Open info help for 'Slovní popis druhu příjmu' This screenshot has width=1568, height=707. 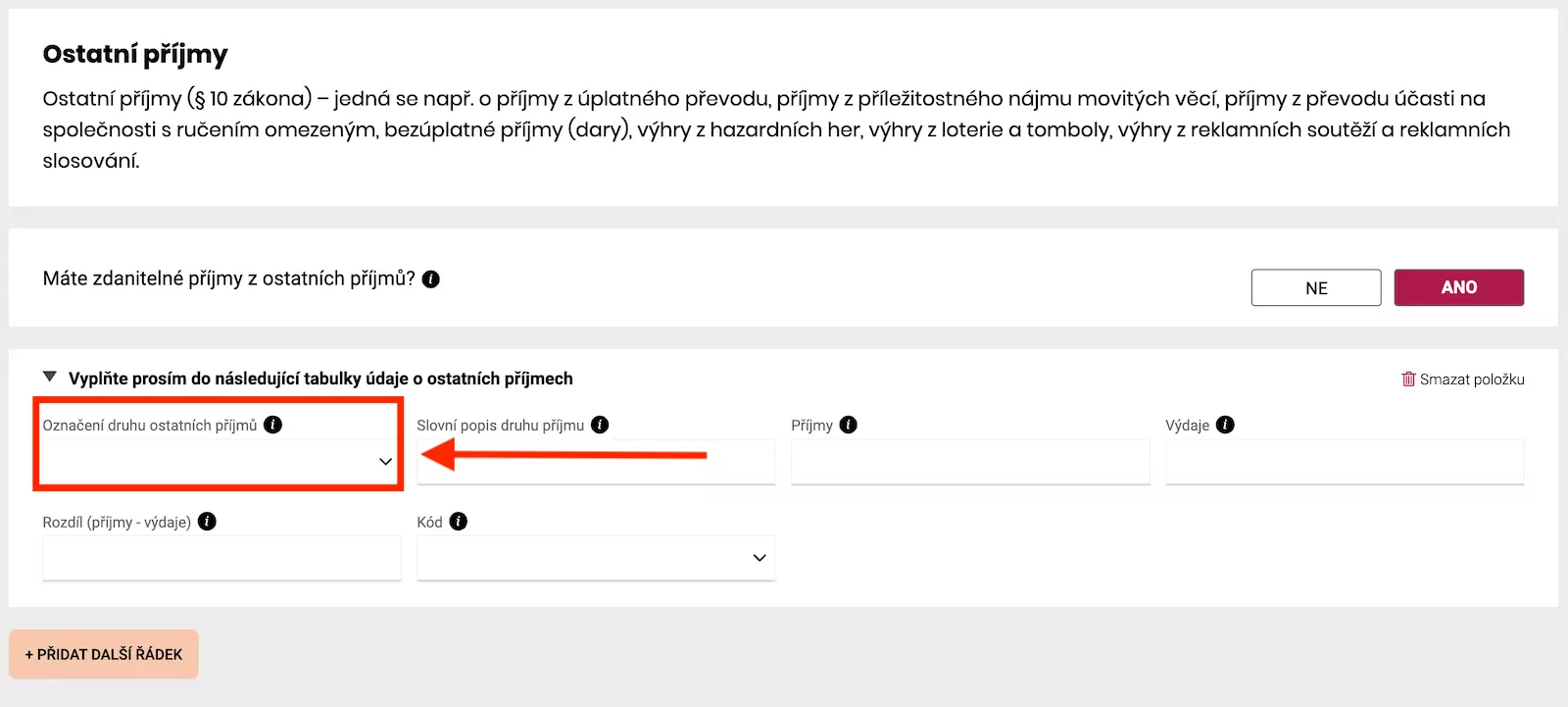pyautogui.click(x=599, y=425)
